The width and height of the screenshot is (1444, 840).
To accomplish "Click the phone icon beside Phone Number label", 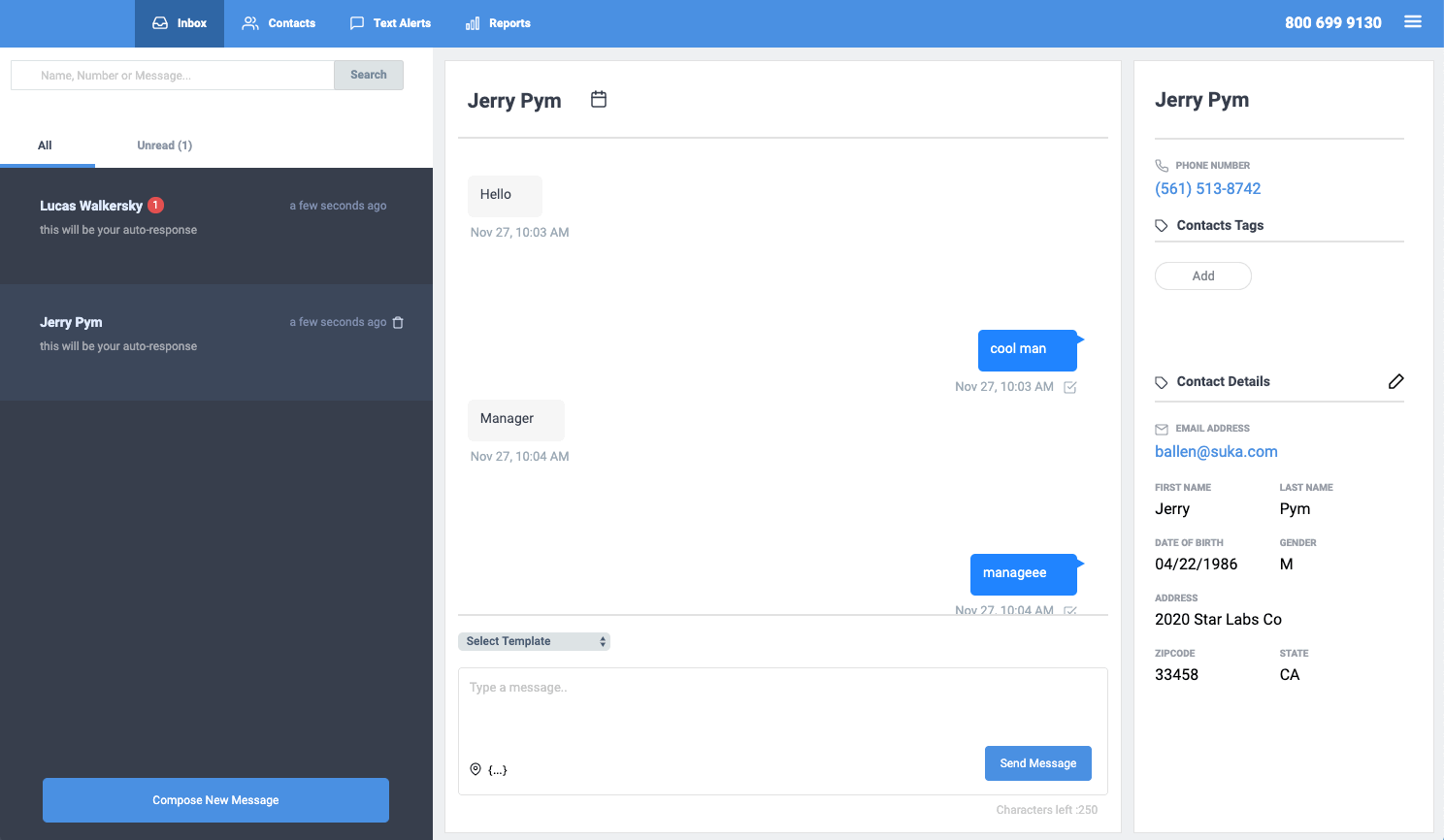I will [x=1162, y=166].
